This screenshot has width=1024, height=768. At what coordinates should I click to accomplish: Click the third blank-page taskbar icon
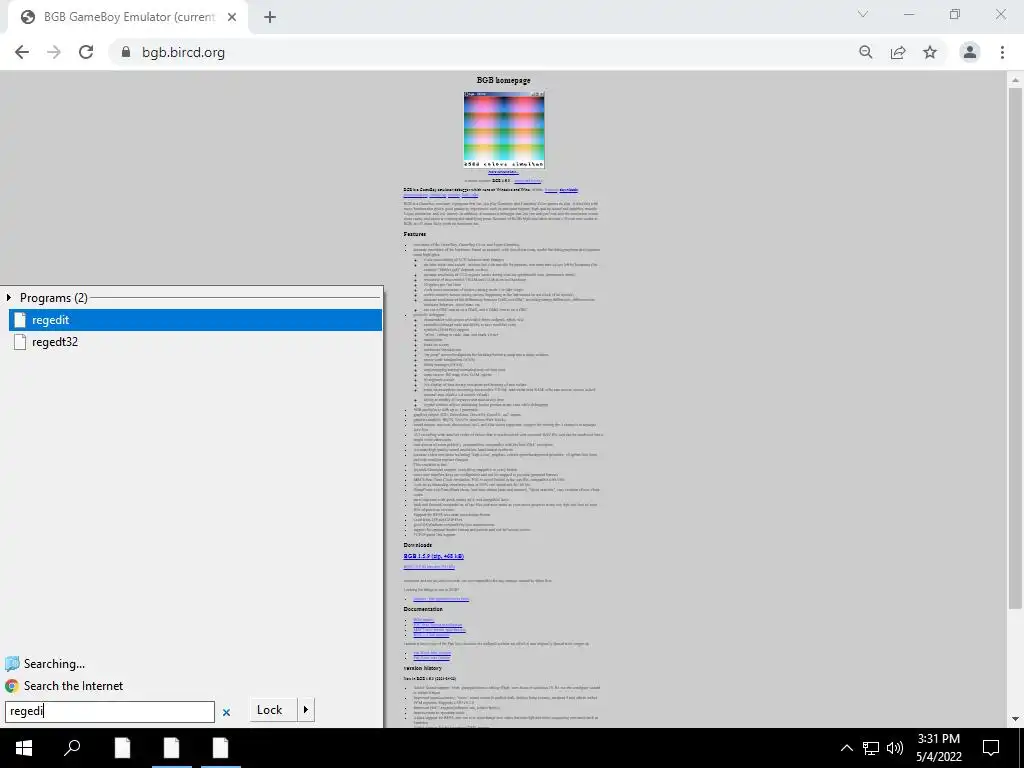pyautogui.click(x=221, y=748)
